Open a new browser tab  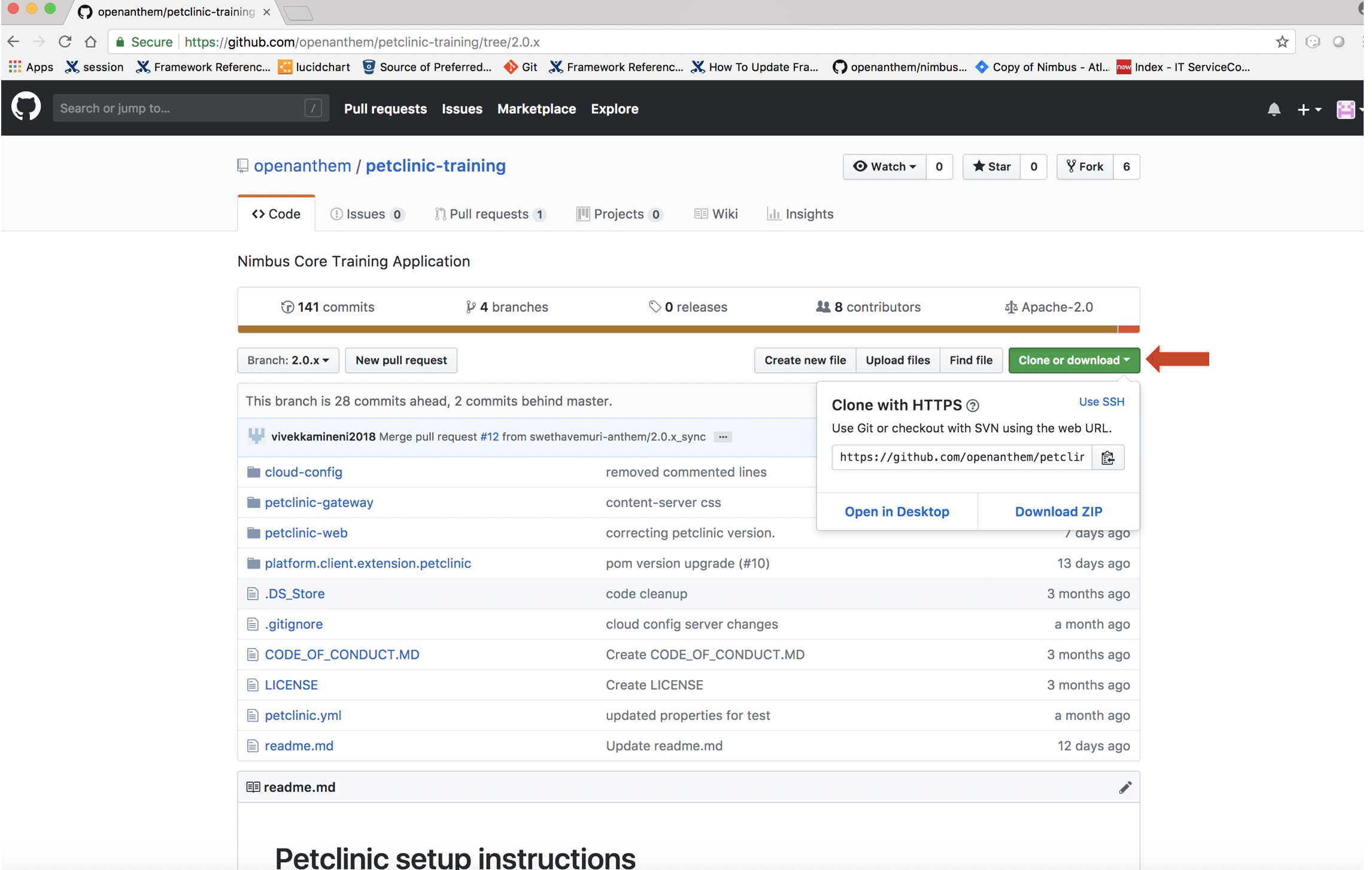[x=298, y=13]
